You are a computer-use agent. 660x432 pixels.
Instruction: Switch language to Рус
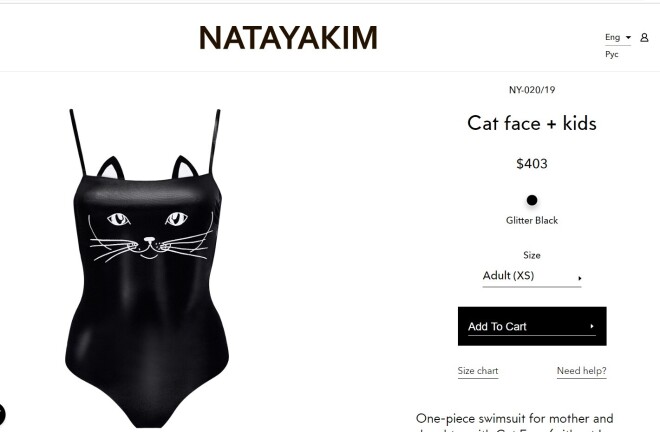612,54
